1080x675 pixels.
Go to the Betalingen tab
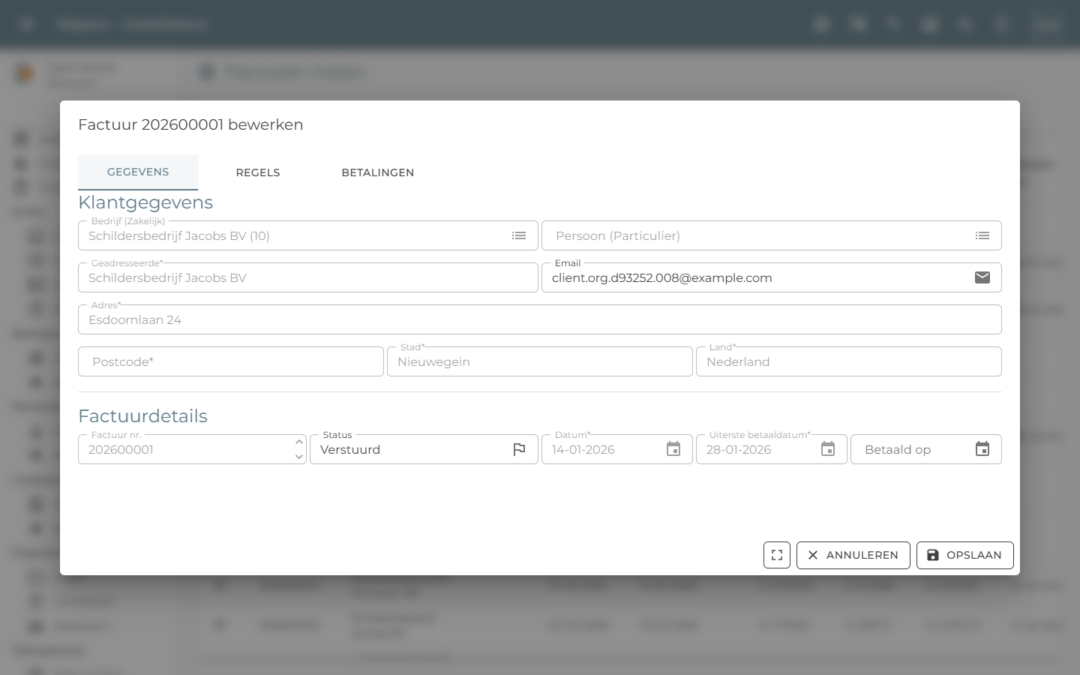point(377,172)
